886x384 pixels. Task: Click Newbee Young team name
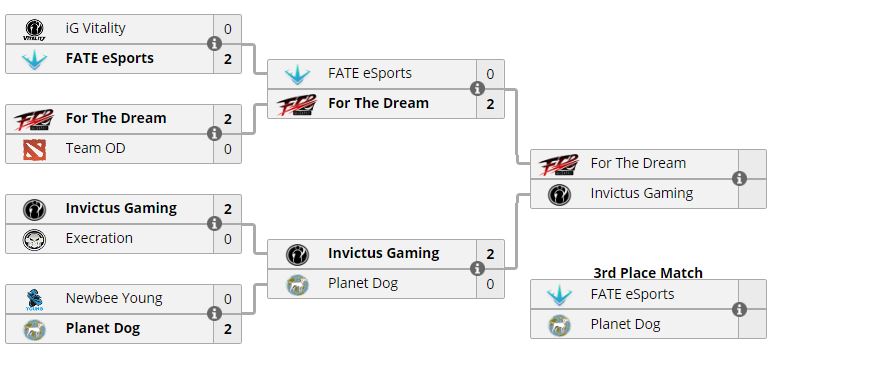(114, 298)
